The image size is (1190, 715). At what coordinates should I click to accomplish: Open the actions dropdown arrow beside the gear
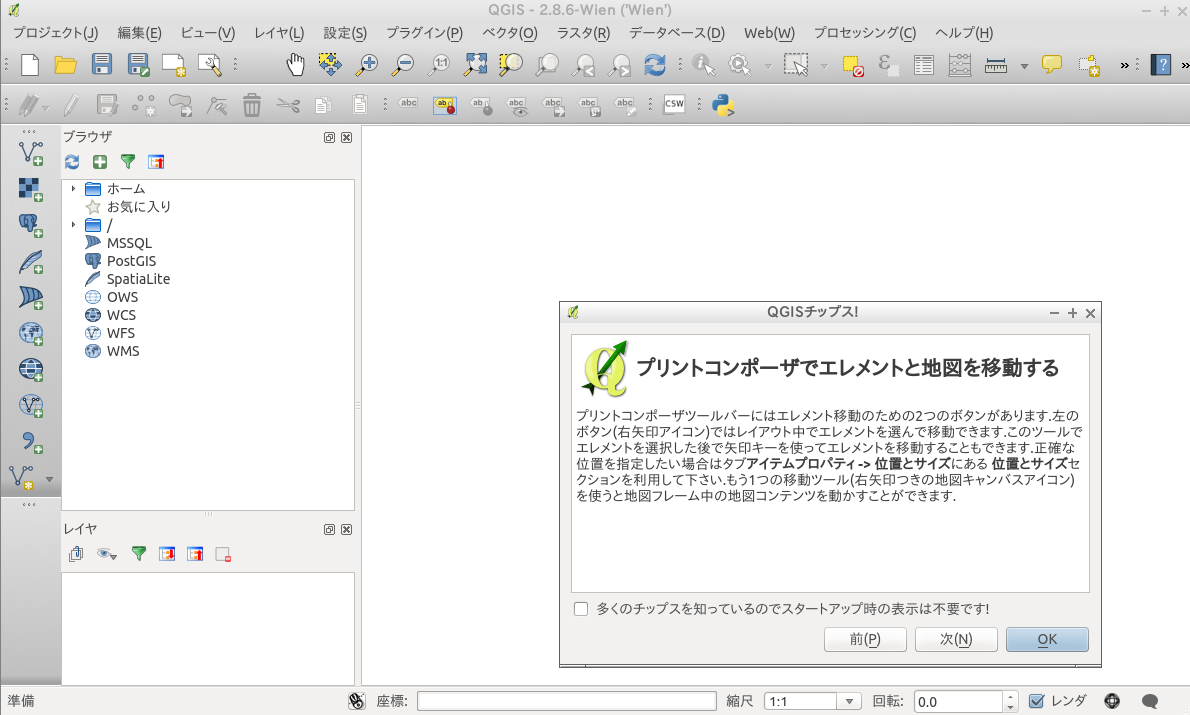tap(768, 66)
